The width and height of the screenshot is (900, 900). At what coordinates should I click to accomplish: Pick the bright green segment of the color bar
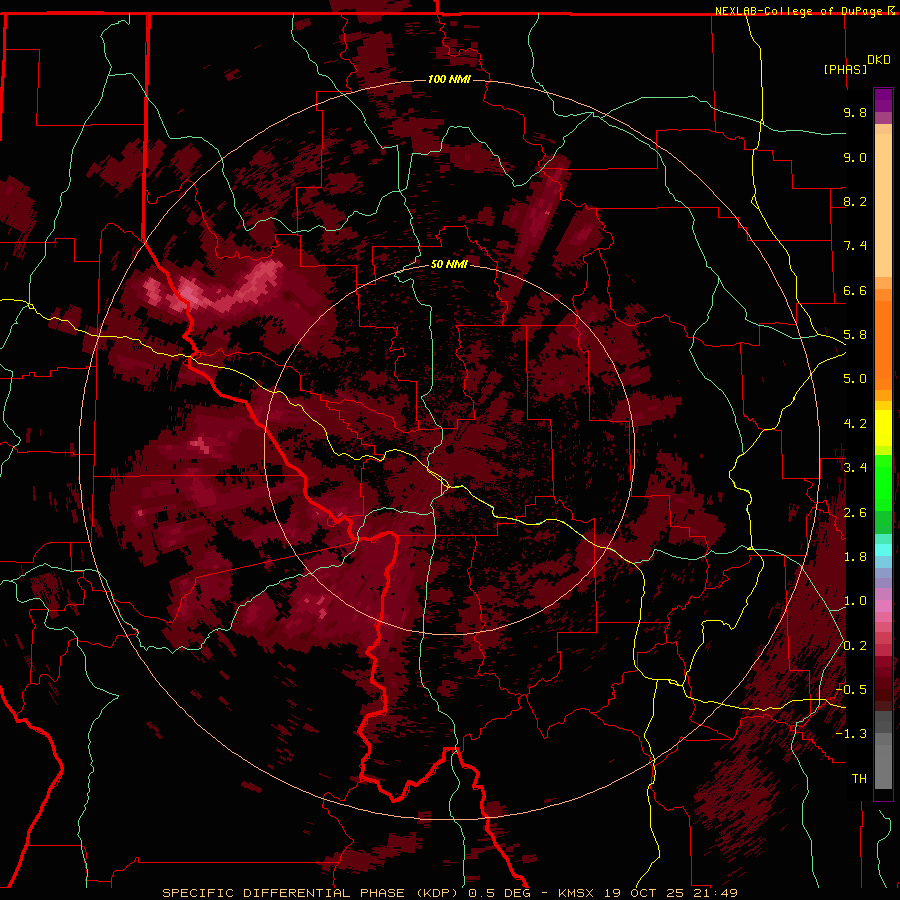[883, 481]
